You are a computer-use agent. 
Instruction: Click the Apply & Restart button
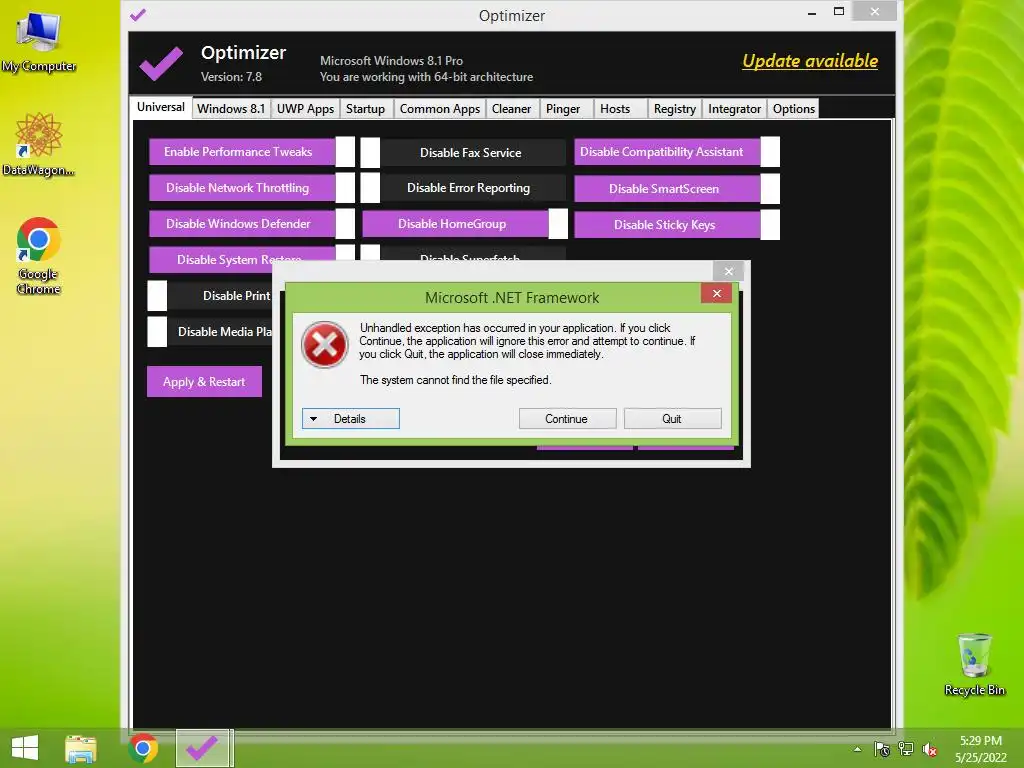[x=204, y=381]
